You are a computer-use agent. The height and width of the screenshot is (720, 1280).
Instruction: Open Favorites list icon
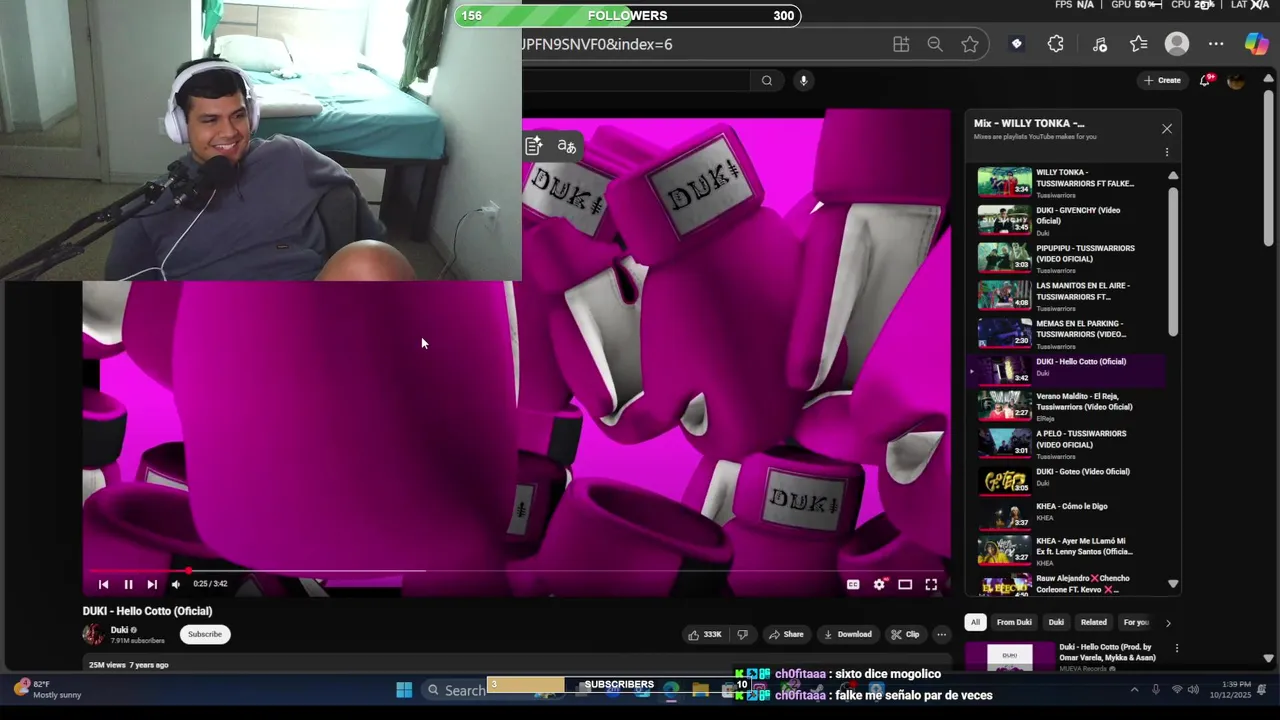pyautogui.click(x=1139, y=44)
